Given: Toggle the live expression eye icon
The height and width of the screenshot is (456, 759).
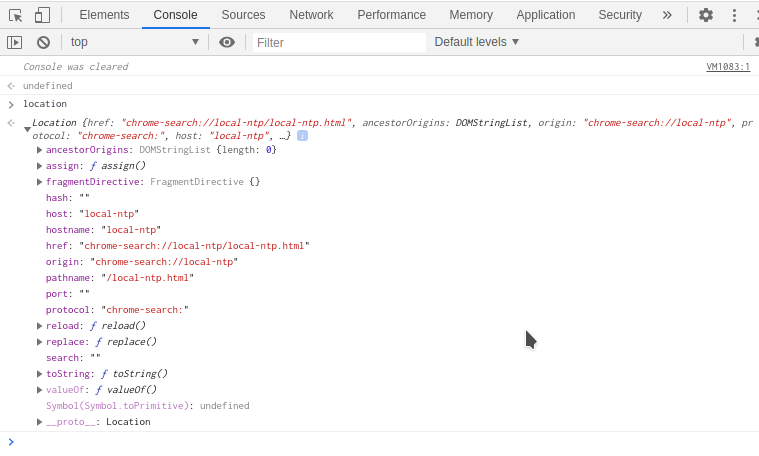Looking at the screenshot, I should coord(227,42).
